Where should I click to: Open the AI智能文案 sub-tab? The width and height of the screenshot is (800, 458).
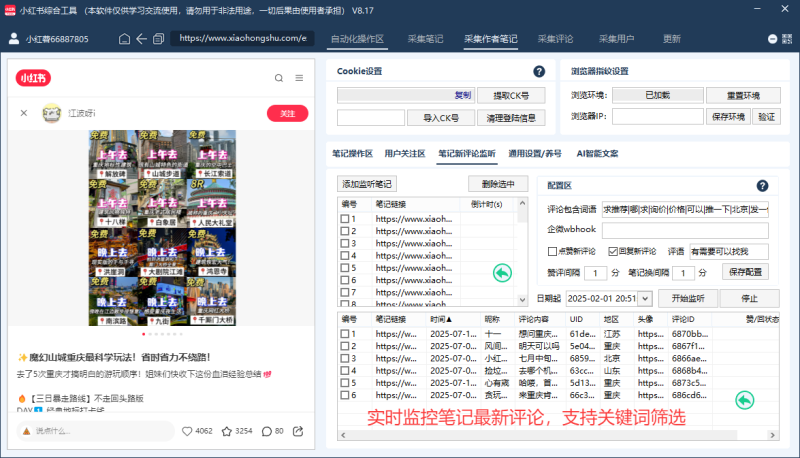[x=597, y=154]
